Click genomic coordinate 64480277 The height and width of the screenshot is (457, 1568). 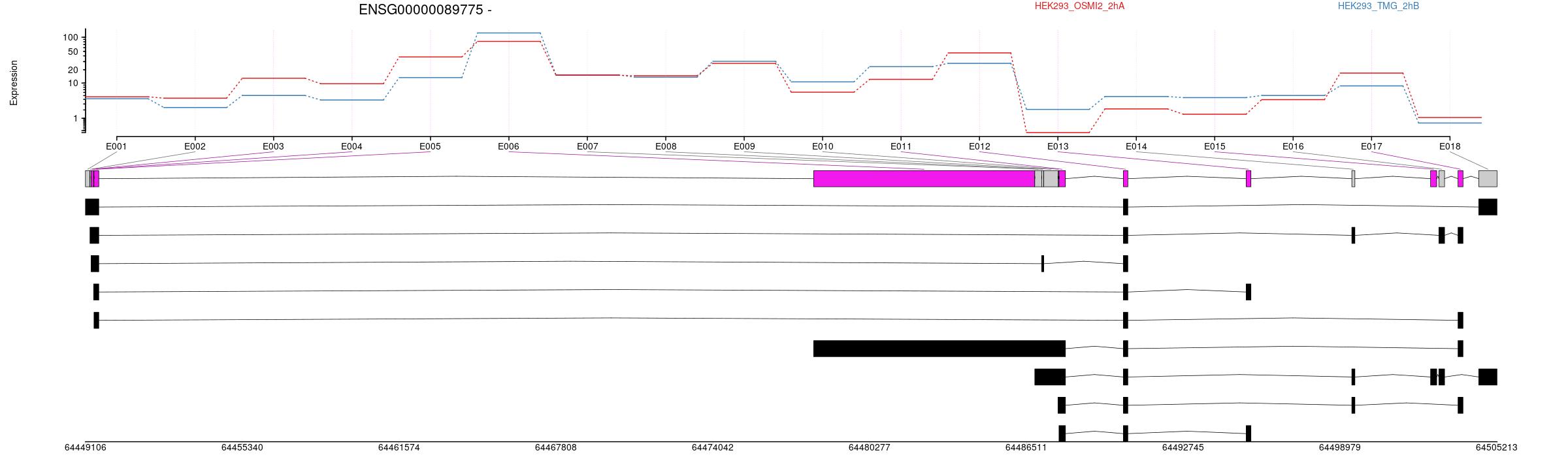tap(870, 447)
